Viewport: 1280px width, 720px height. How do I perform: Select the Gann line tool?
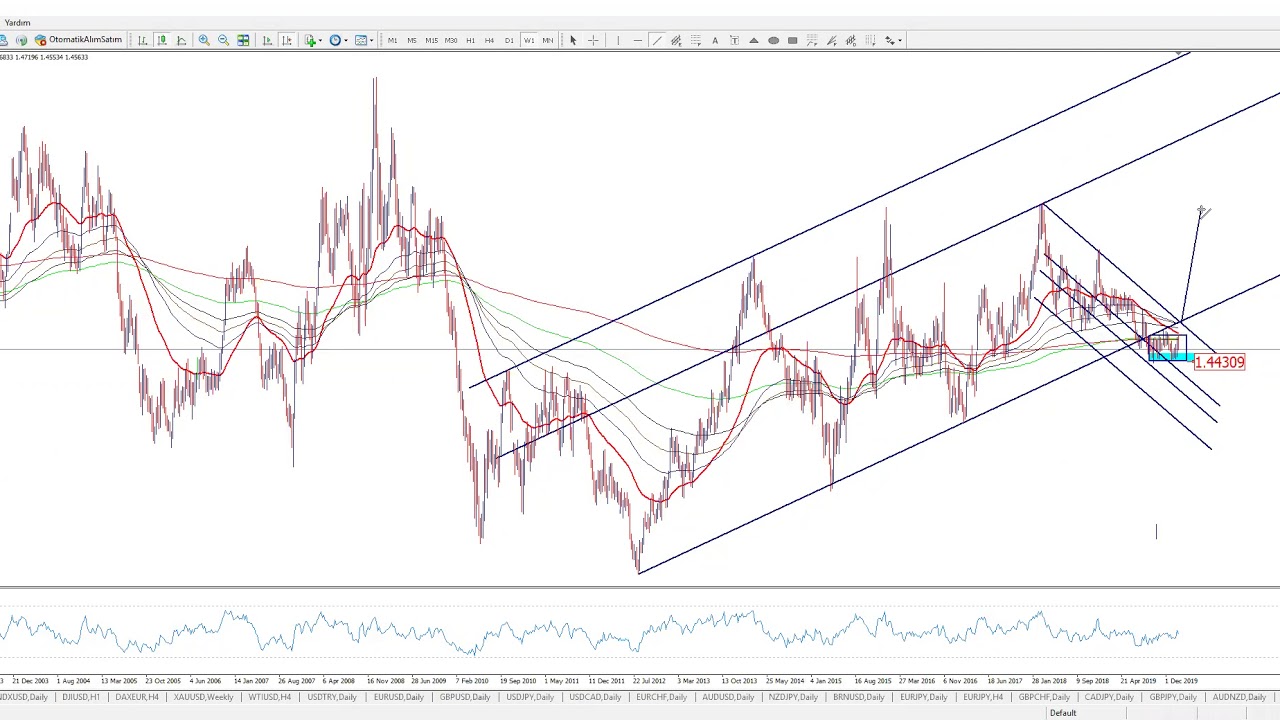pyautogui.click(x=812, y=40)
